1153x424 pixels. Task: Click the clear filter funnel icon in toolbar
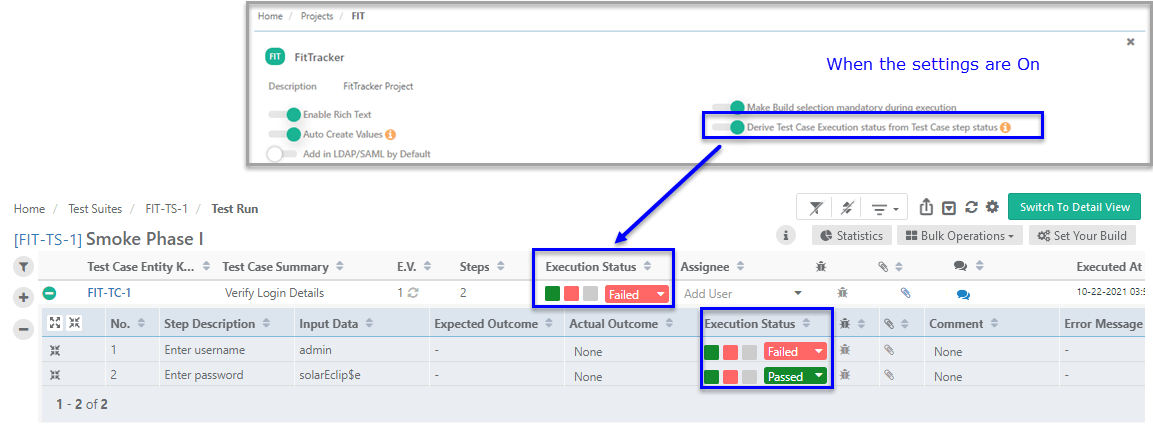click(815, 208)
